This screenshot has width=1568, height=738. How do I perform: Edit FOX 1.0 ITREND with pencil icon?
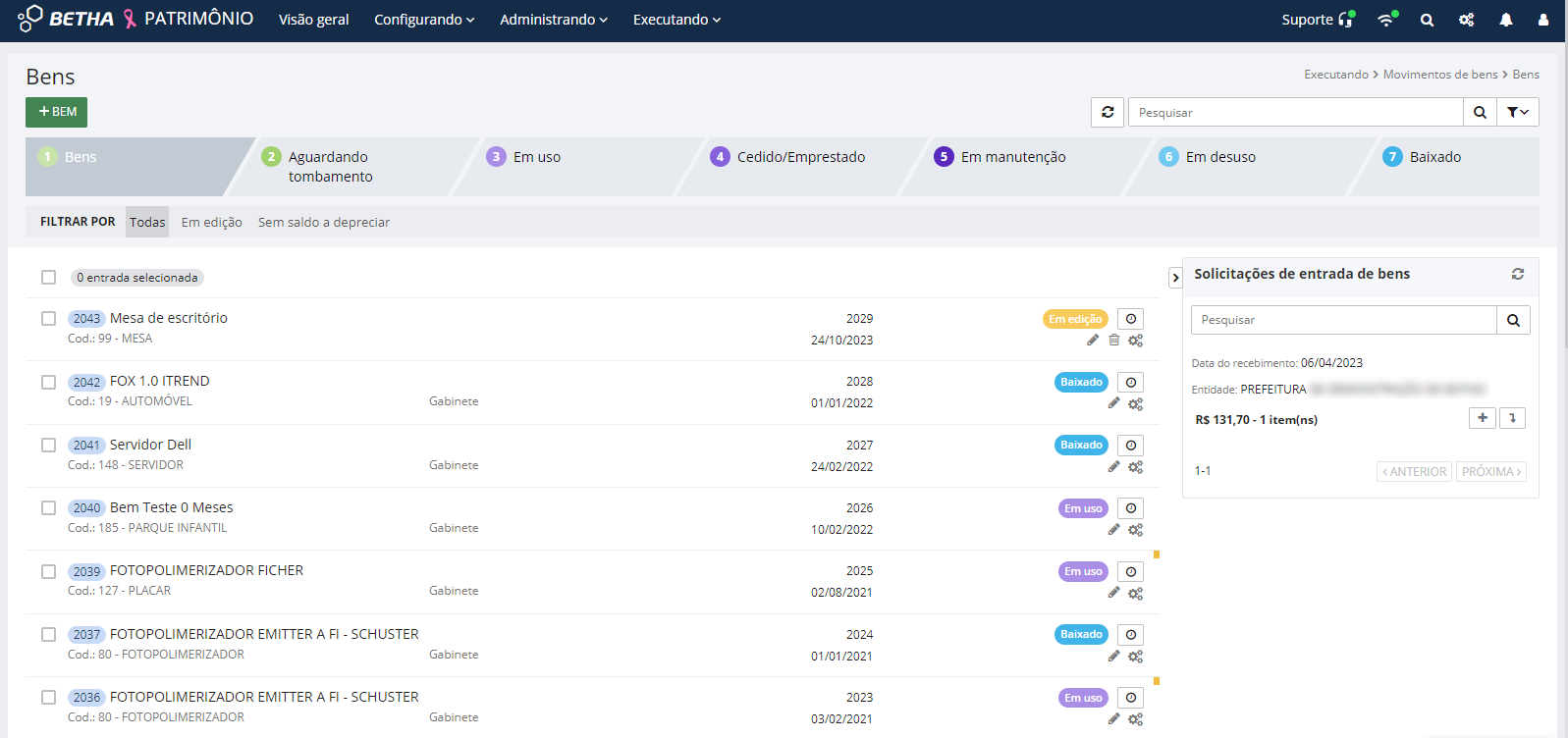coord(1114,403)
